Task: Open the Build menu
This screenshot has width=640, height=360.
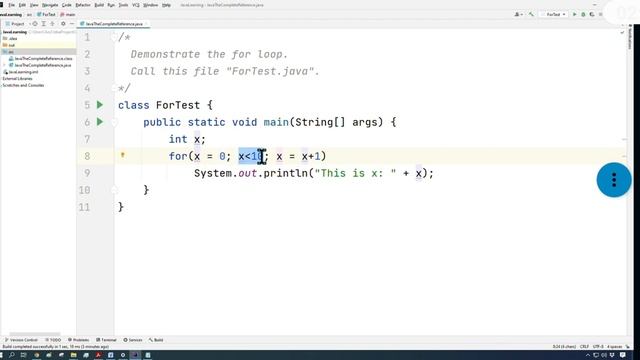Action: [99, 5]
